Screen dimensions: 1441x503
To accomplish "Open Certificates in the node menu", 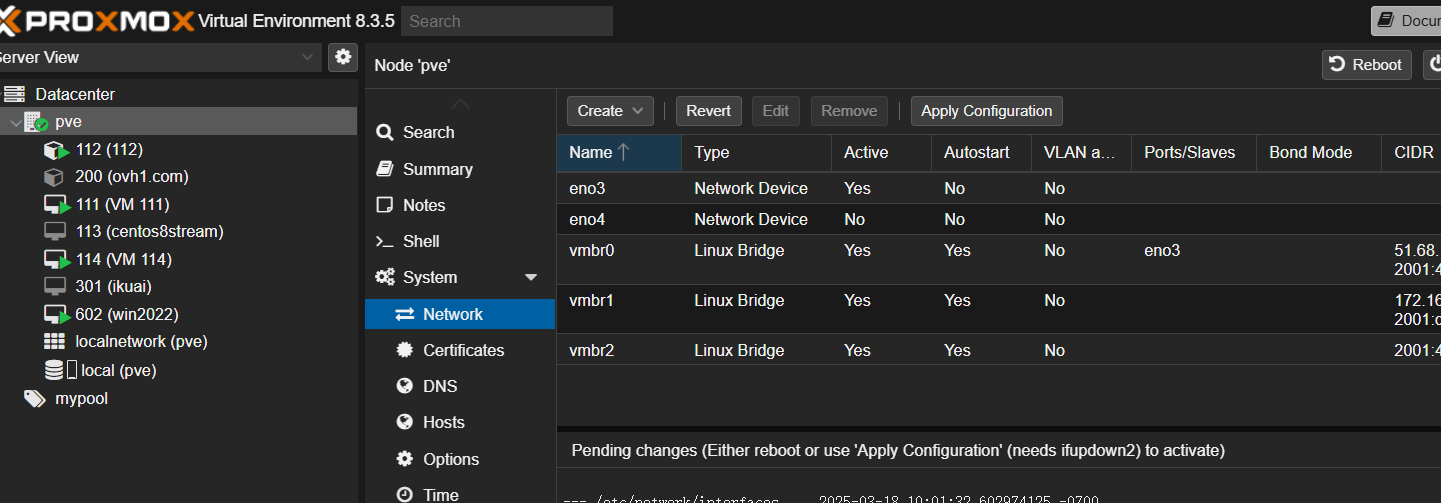I will [x=464, y=350].
